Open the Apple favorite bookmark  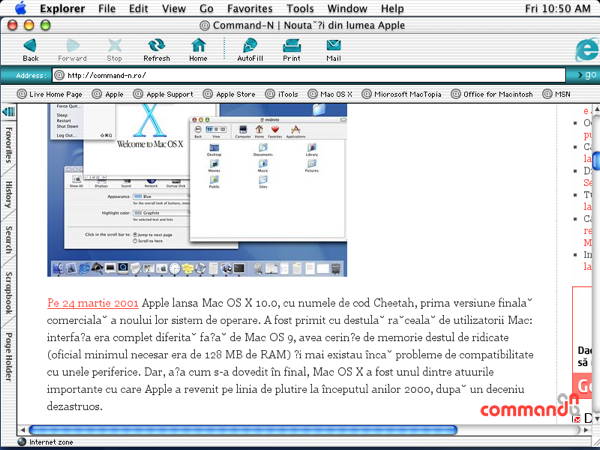(108, 94)
